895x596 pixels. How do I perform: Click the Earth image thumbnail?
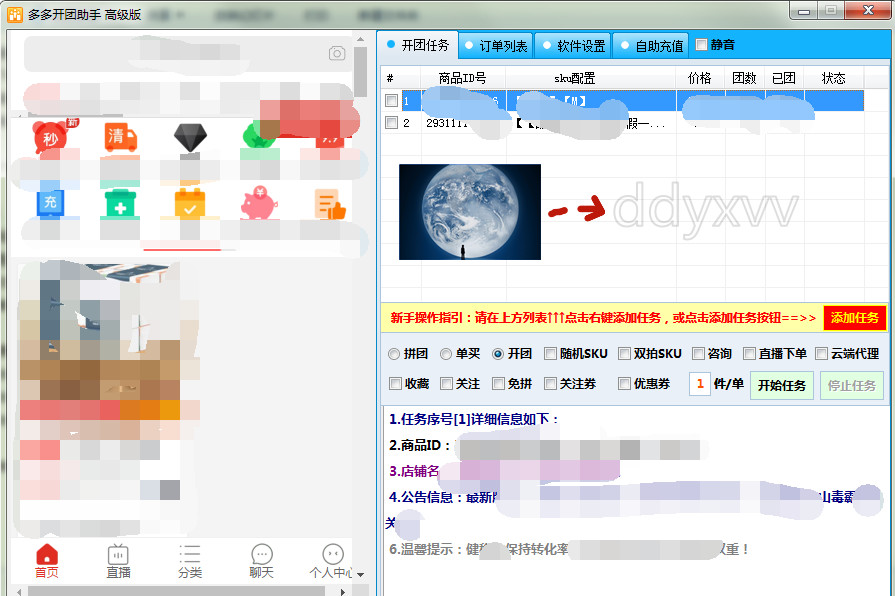click(x=469, y=212)
